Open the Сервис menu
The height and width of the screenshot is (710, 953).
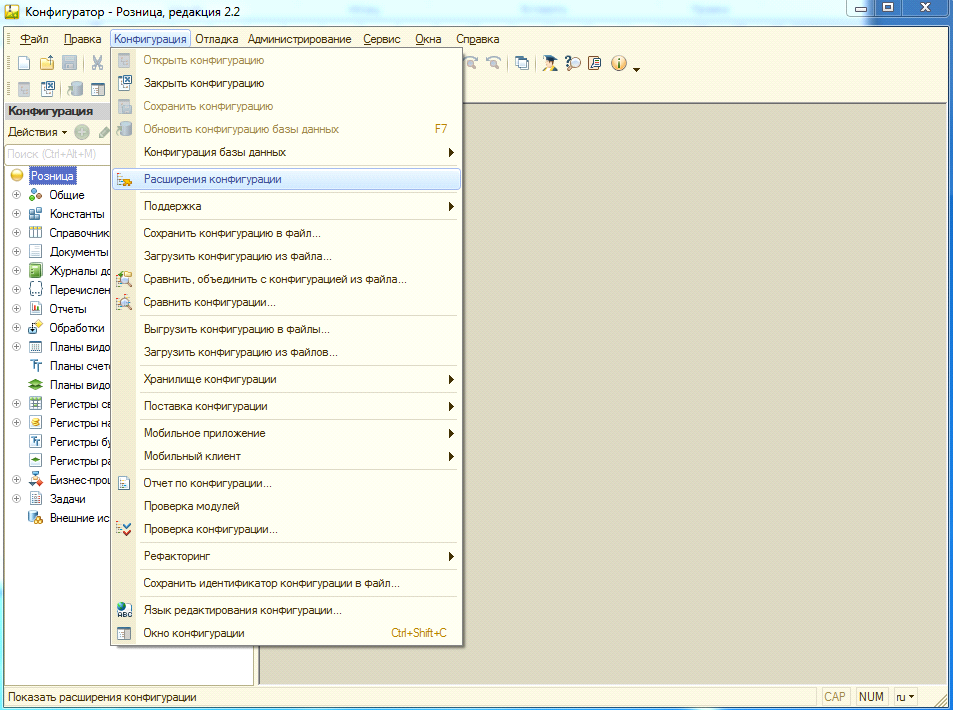[382, 39]
